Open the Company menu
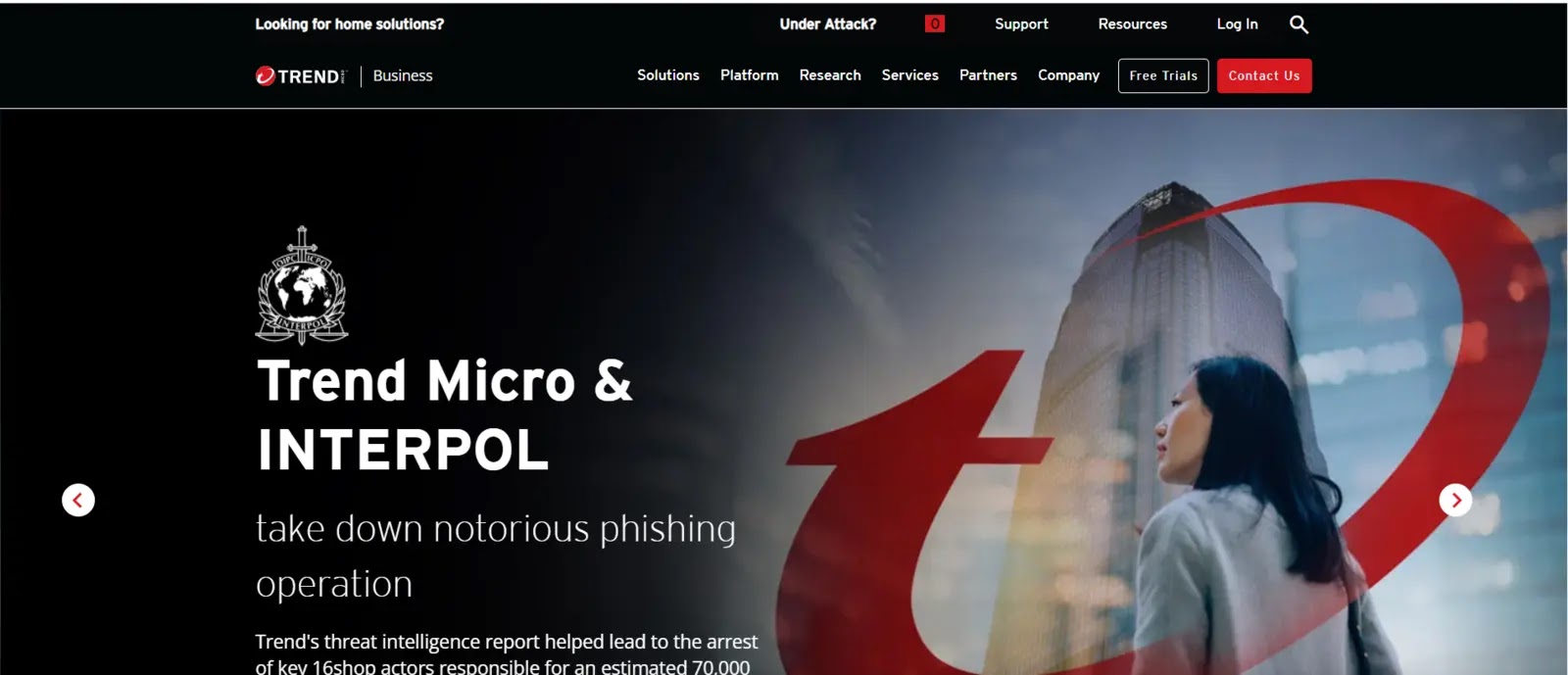Viewport: 1568px width, 675px height. [1069, 75]
